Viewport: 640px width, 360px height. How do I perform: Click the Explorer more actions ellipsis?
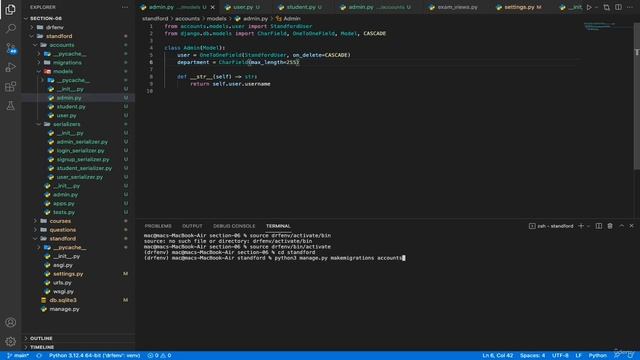coord(125,7)
